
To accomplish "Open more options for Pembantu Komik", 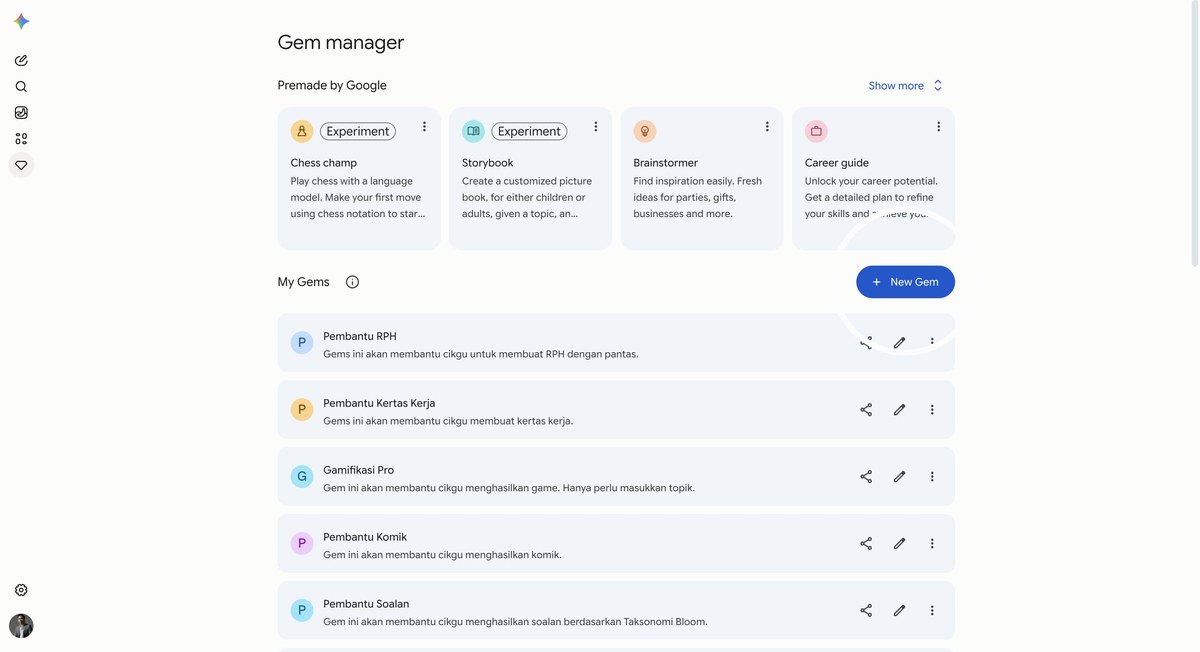I will coord(932,544).
